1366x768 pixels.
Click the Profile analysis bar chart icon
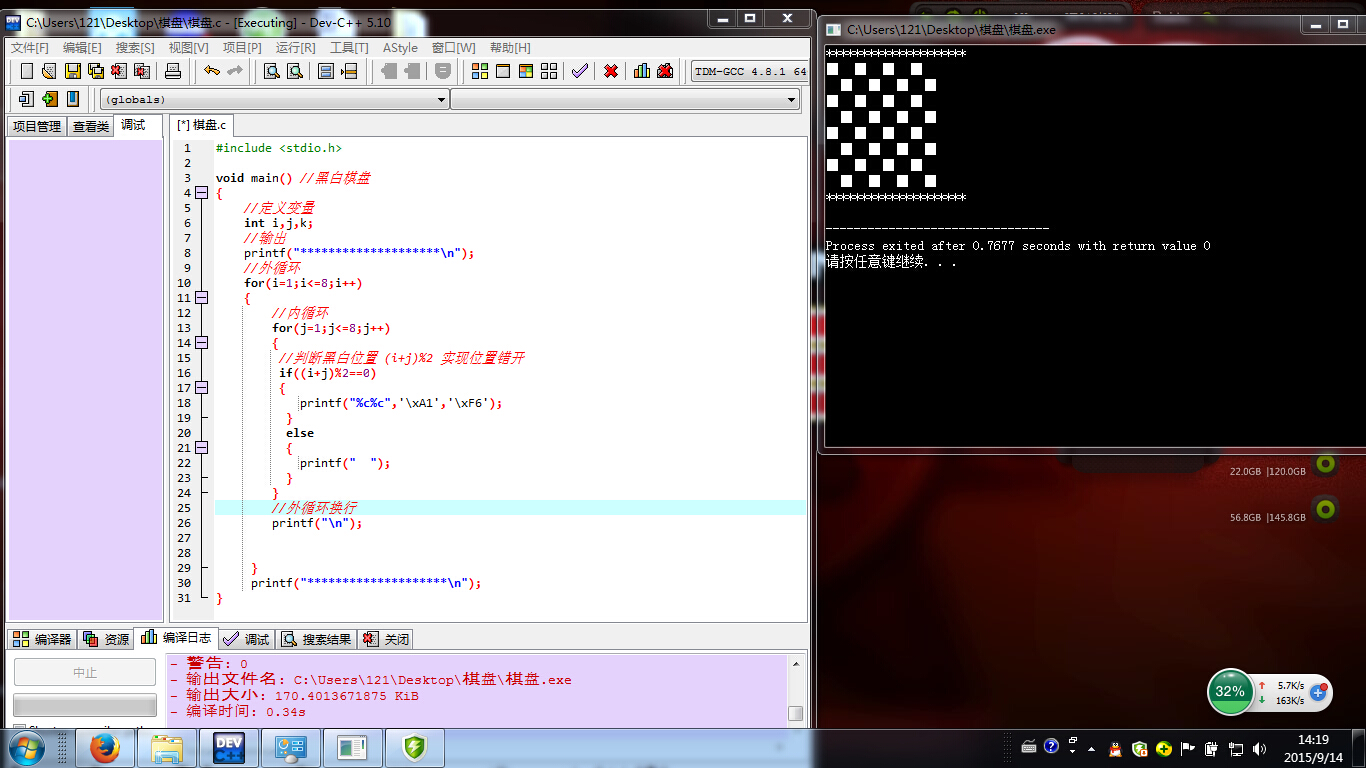coord(641,71)
